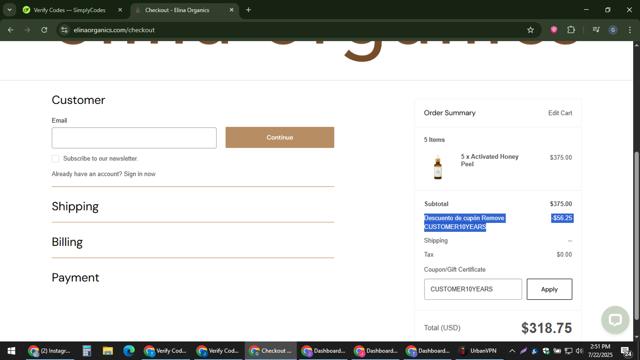Screen dimensions: 640x360
Task: Remove the CUSTOMER10YEARS coupon
Action: click(493, 218)
